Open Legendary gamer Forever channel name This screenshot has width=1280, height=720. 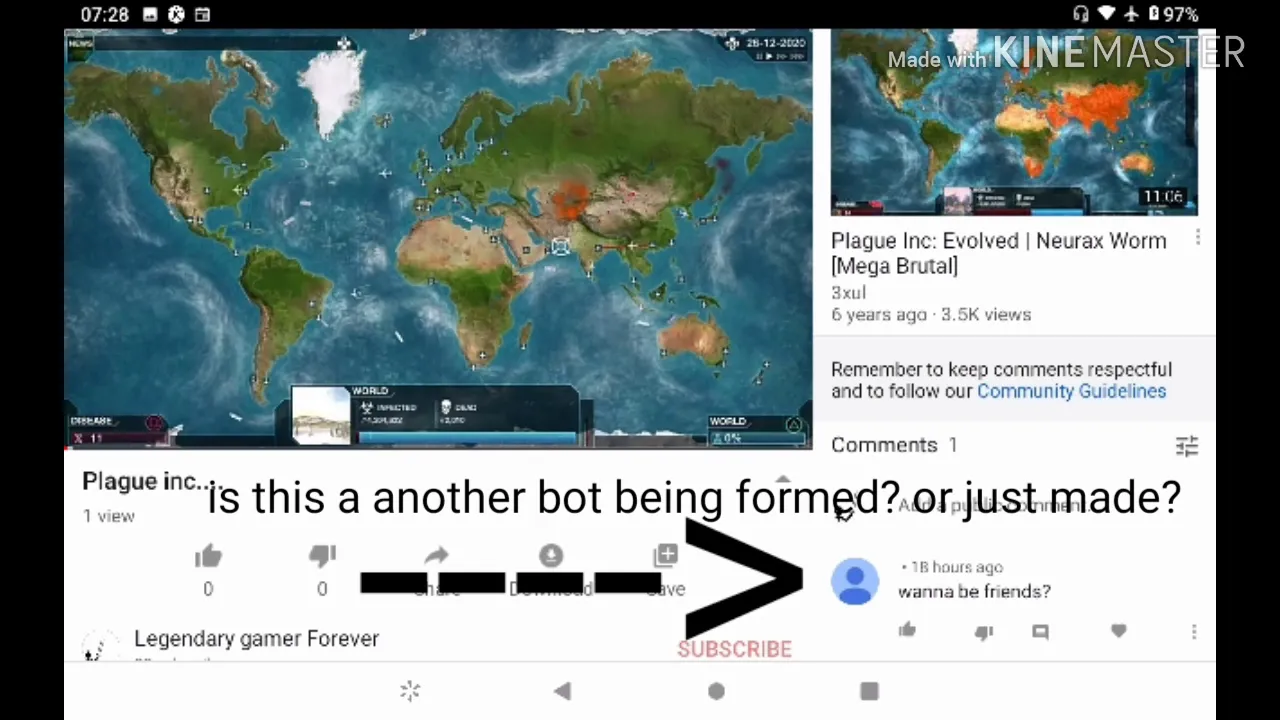coord(256,638)
